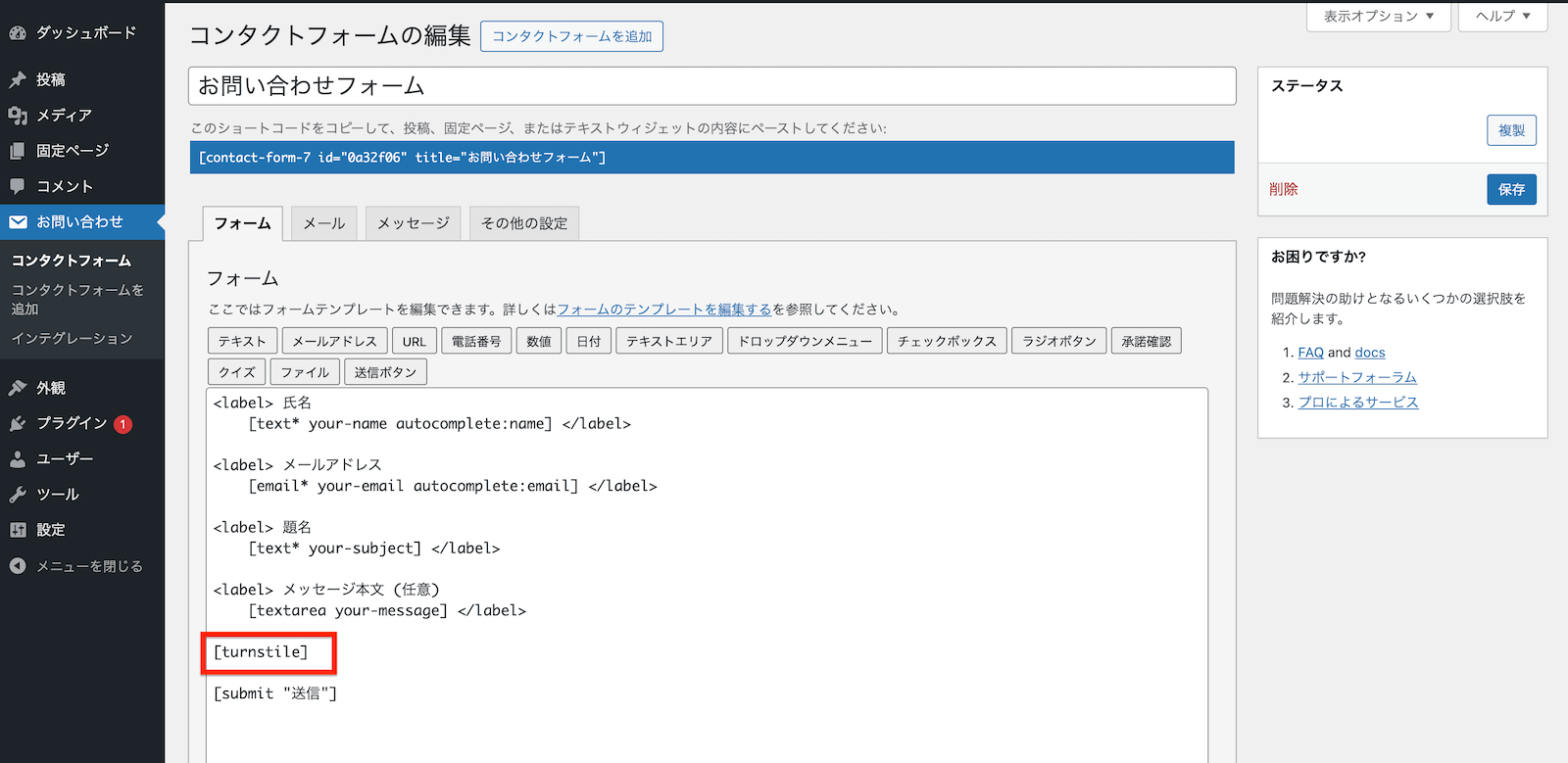The height and width of the screenshot is (763, 1568).
Task: Collapse menu with メニューを閉じる icon
Action: pyautogui.click(x=18, y=566)
